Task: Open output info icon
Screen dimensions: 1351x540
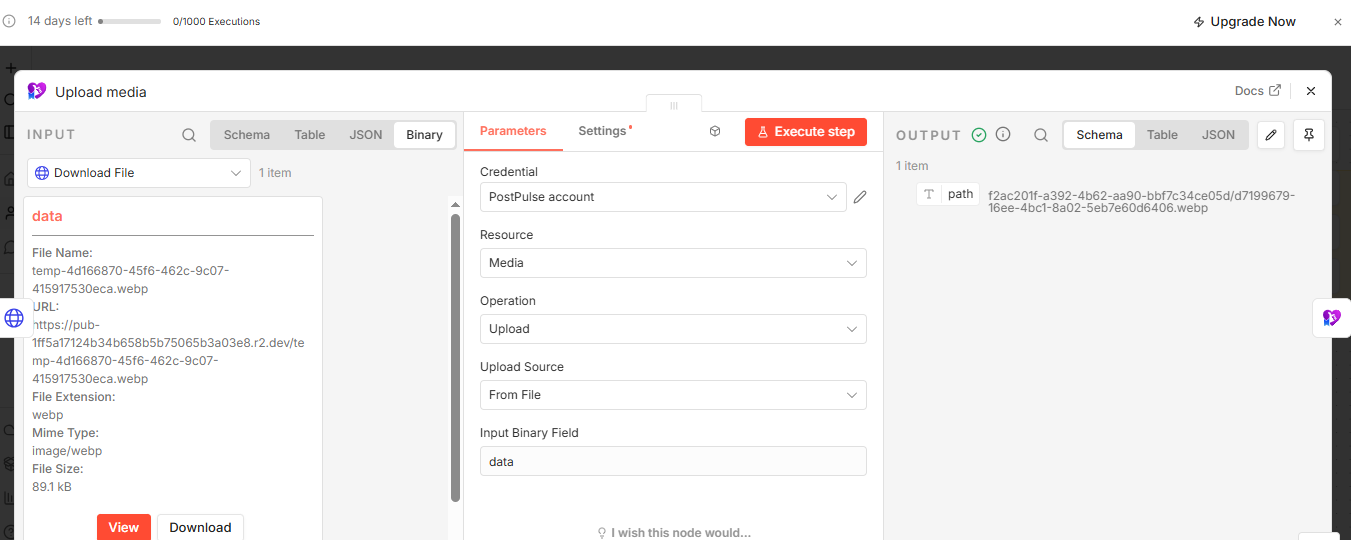Action: point(1003,135)
